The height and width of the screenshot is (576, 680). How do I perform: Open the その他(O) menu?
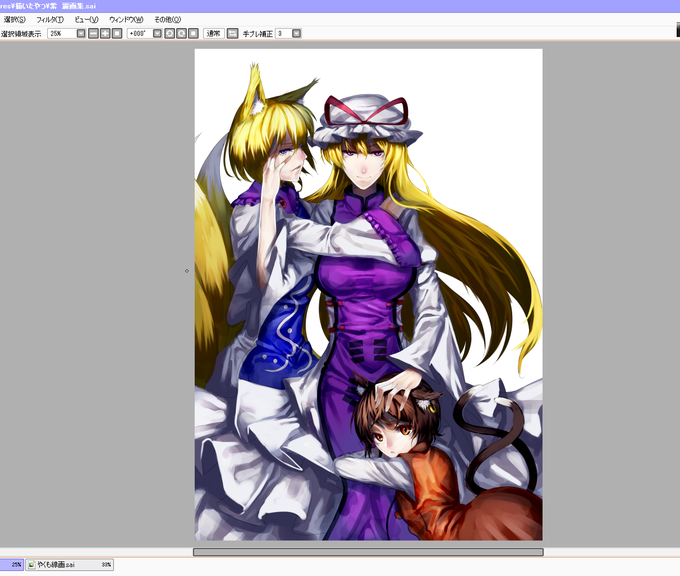[x=167, y=20]
